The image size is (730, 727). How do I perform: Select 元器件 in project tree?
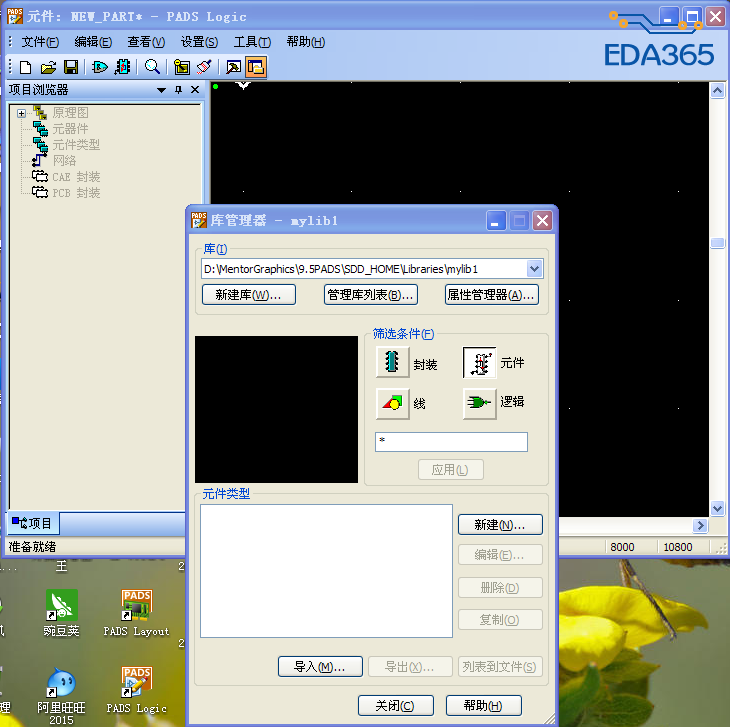coord(70,129)
